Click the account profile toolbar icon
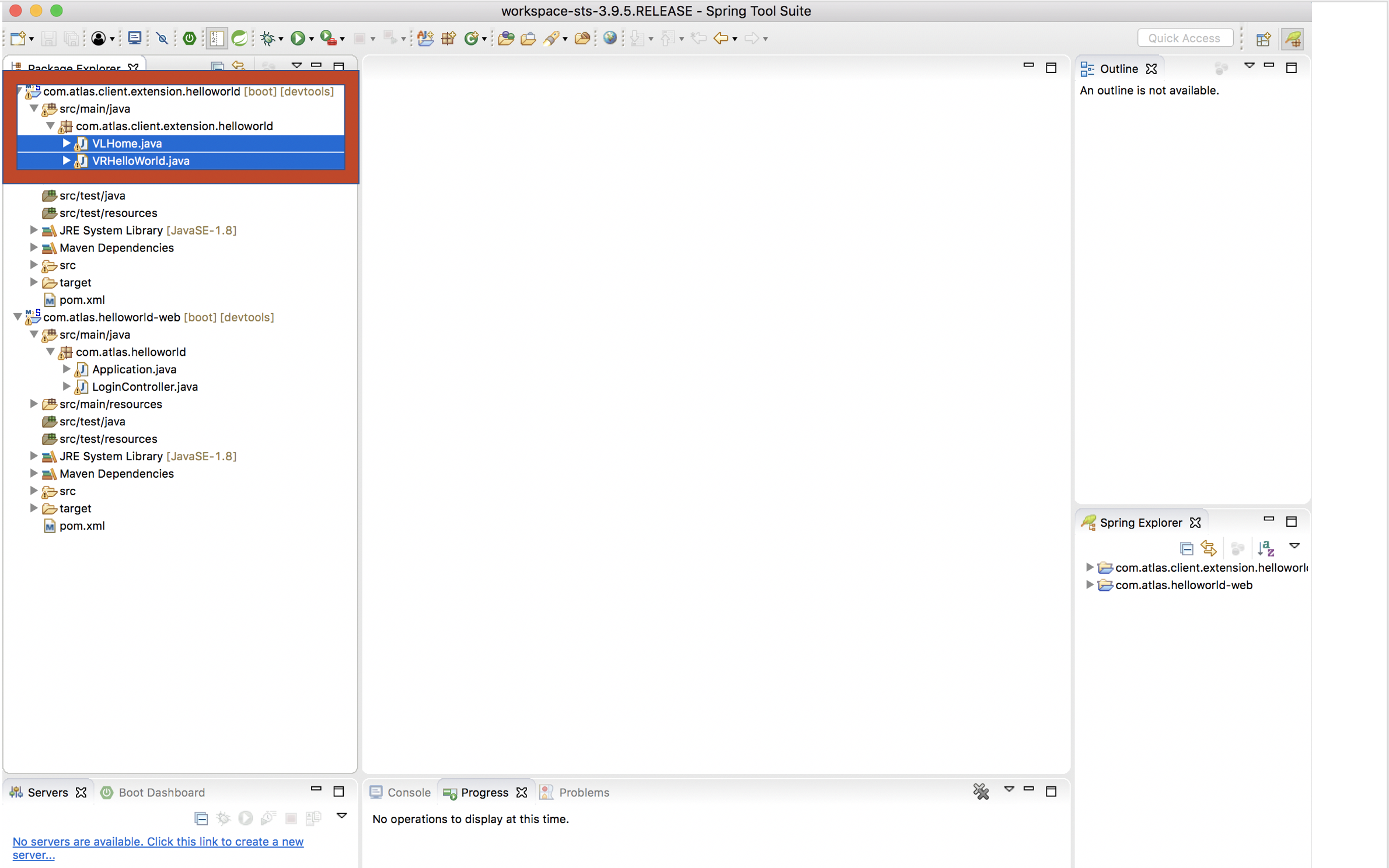Image resolution: width=1389 pixels, height=868 pixels. [x=99, y=38]
